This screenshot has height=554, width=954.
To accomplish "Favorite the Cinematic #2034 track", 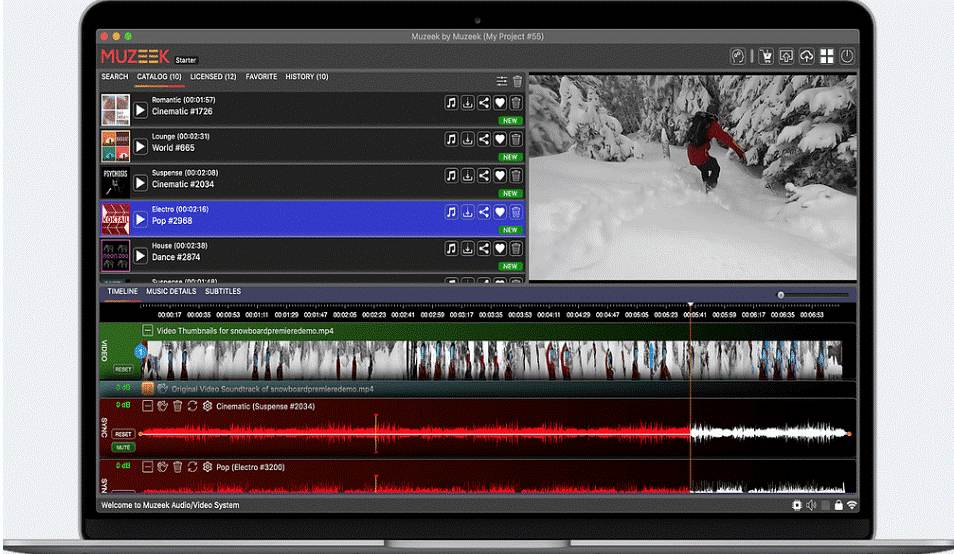I will pos(500,176).
